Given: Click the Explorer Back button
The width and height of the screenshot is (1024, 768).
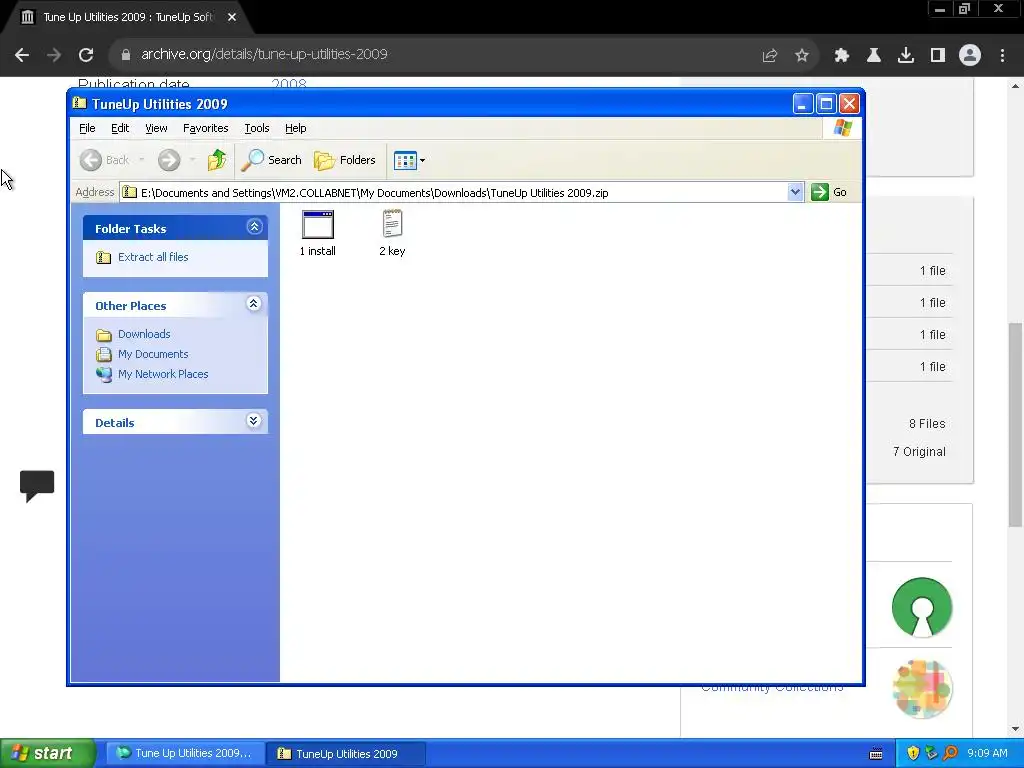Looking at the screenshot, I should tap(104, 160).
